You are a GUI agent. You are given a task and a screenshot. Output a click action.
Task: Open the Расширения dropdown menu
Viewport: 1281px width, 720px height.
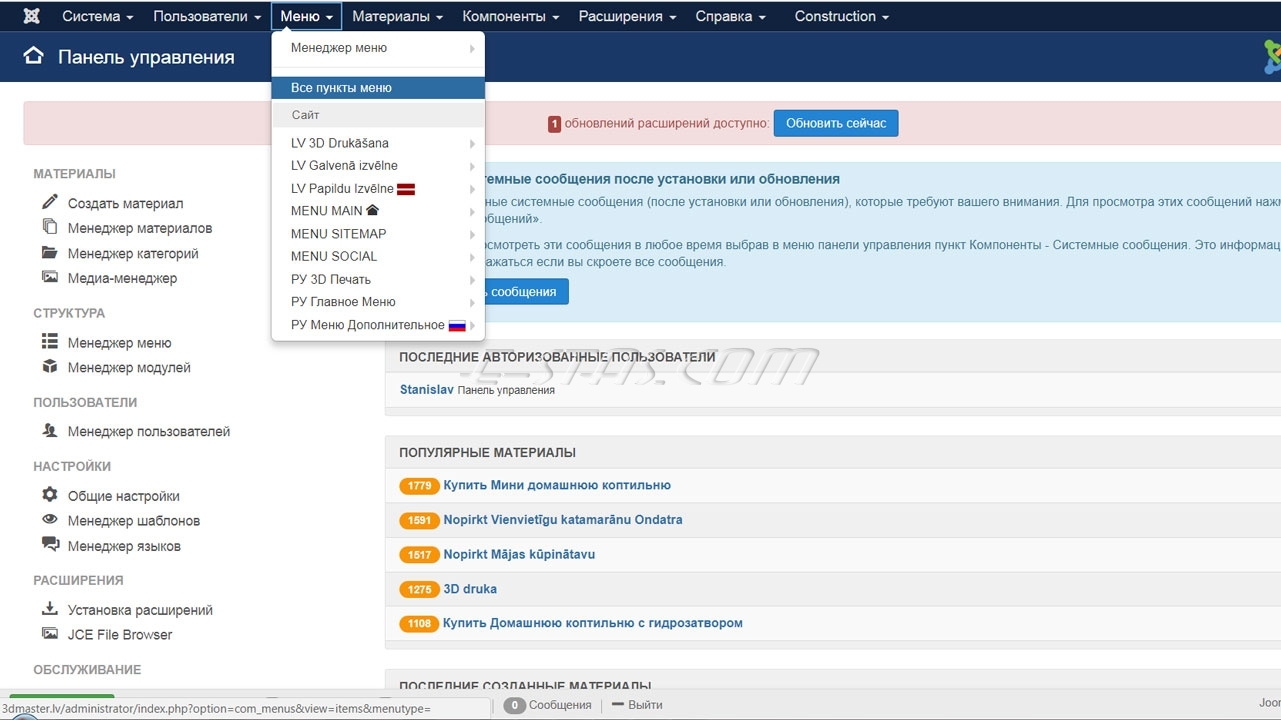point(627,16)
